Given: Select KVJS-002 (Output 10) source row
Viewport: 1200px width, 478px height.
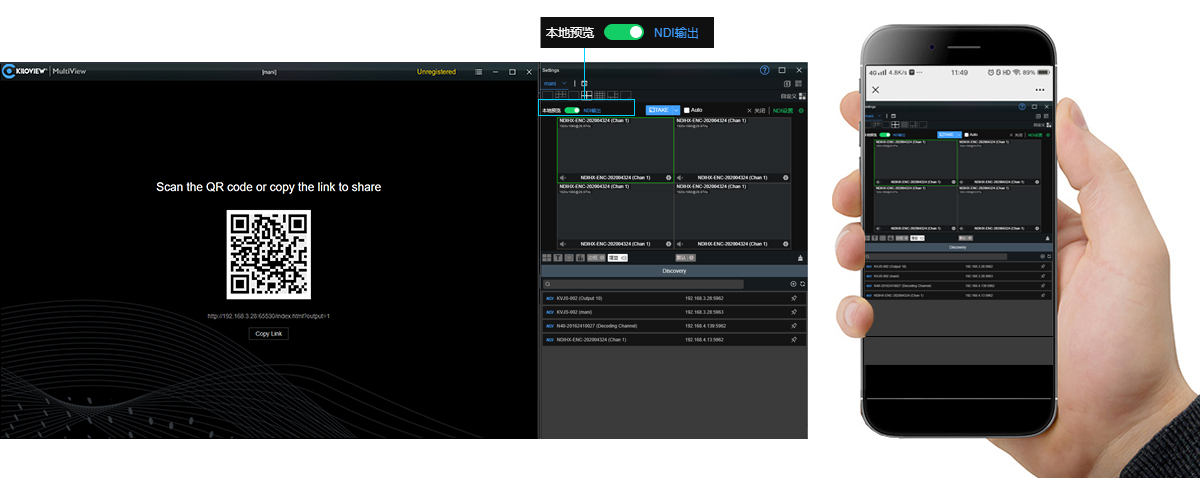Looking at the screenshot, I should [x=674, y=298].
